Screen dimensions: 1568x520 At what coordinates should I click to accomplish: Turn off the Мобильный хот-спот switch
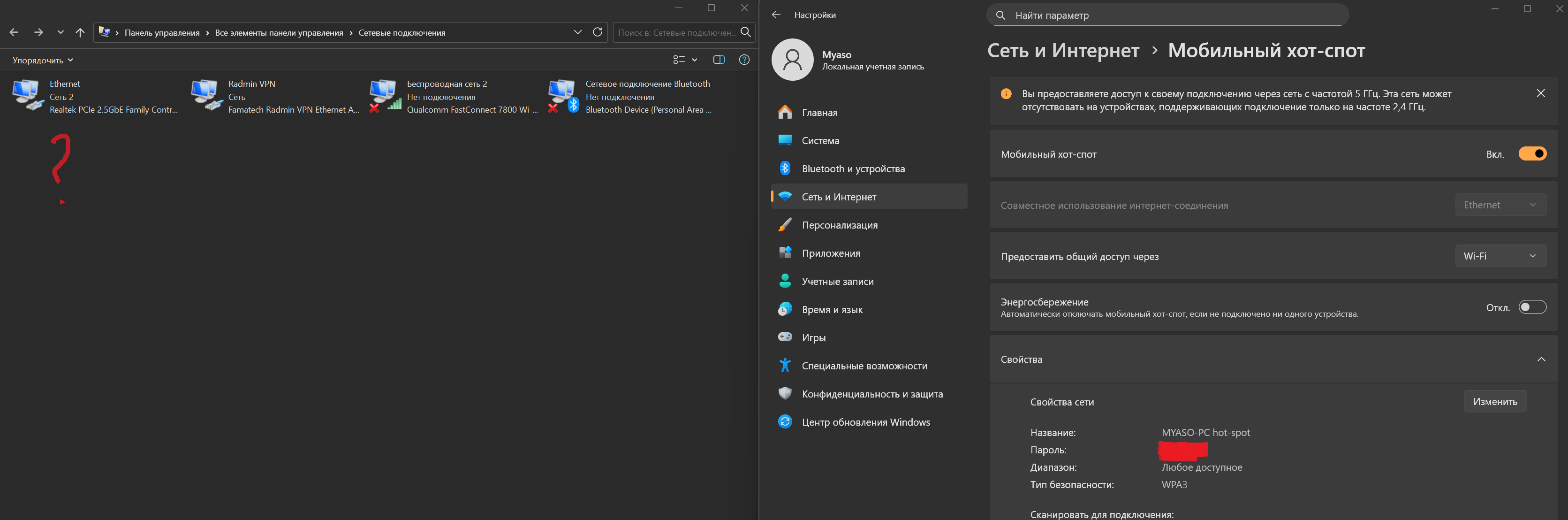tap(1532, 153)
